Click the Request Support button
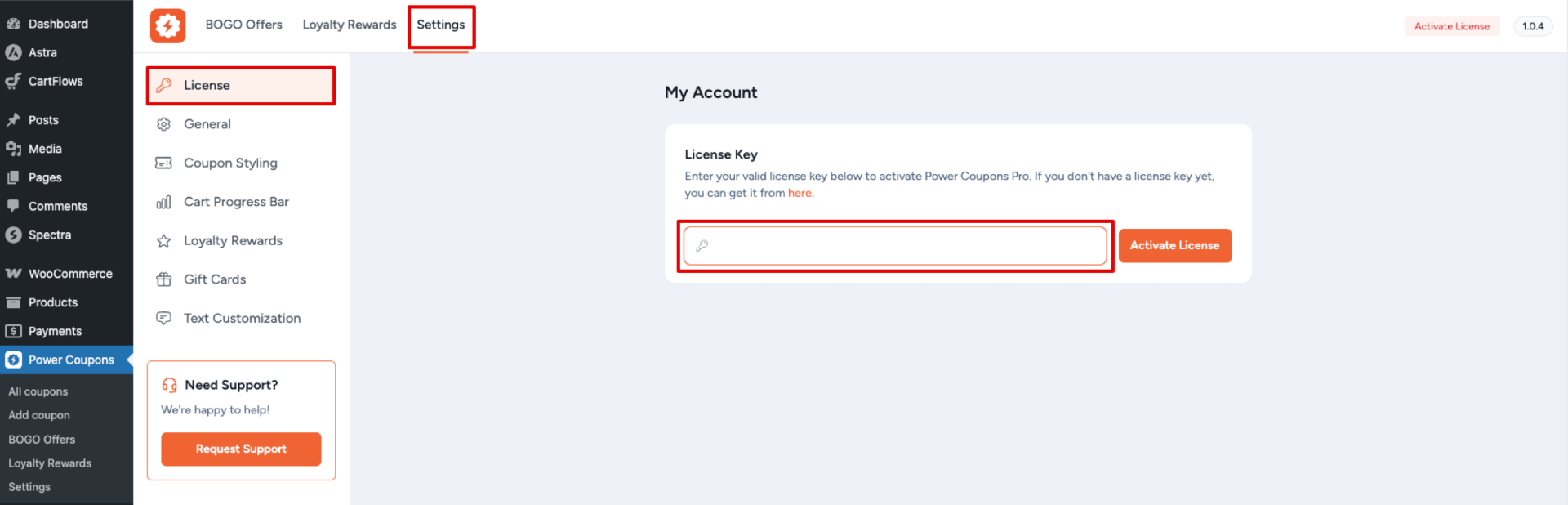 241,449
